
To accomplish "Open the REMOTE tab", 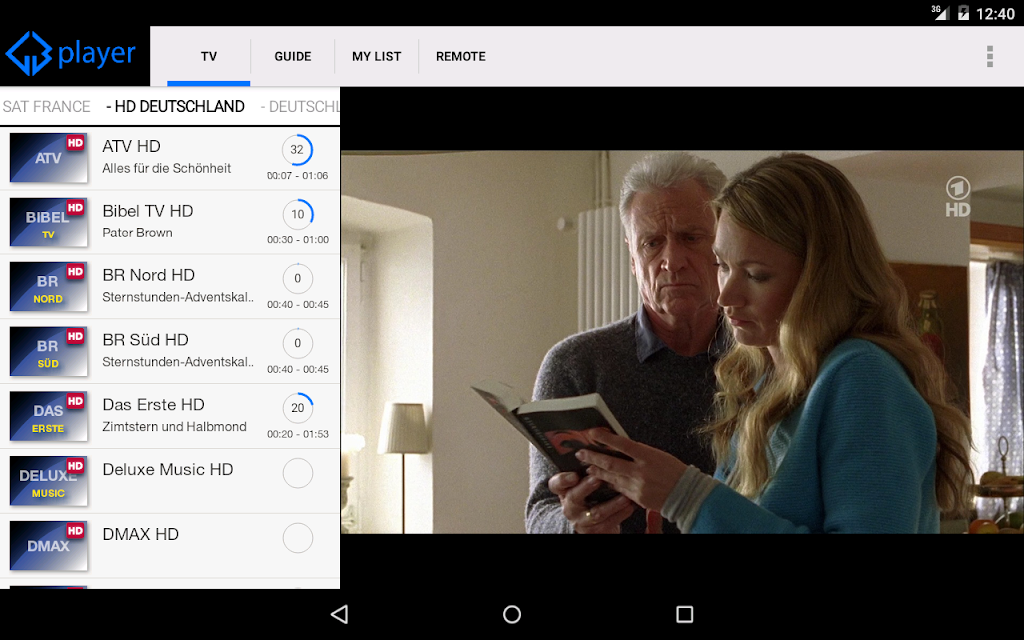I will (460, 56).
